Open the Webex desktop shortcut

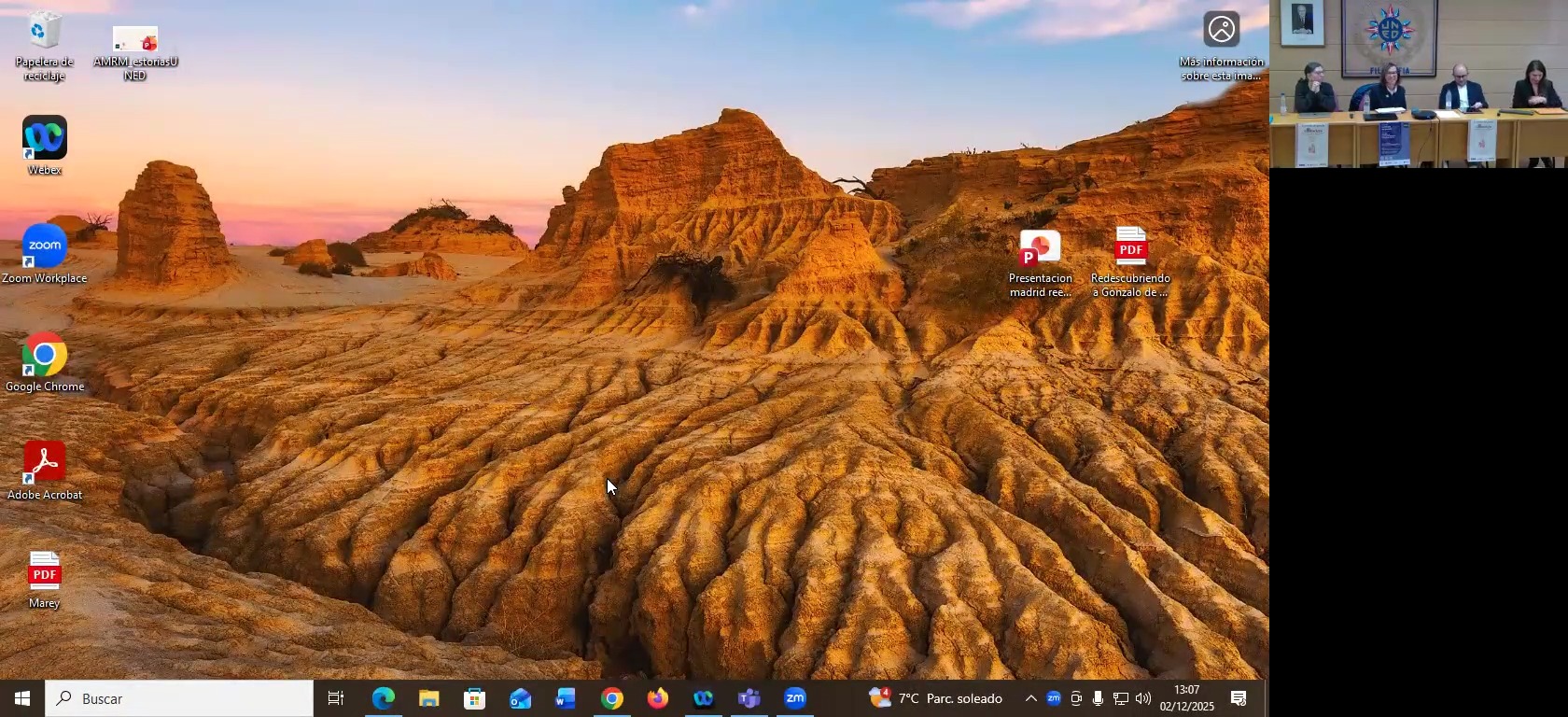tap(44, 138)
